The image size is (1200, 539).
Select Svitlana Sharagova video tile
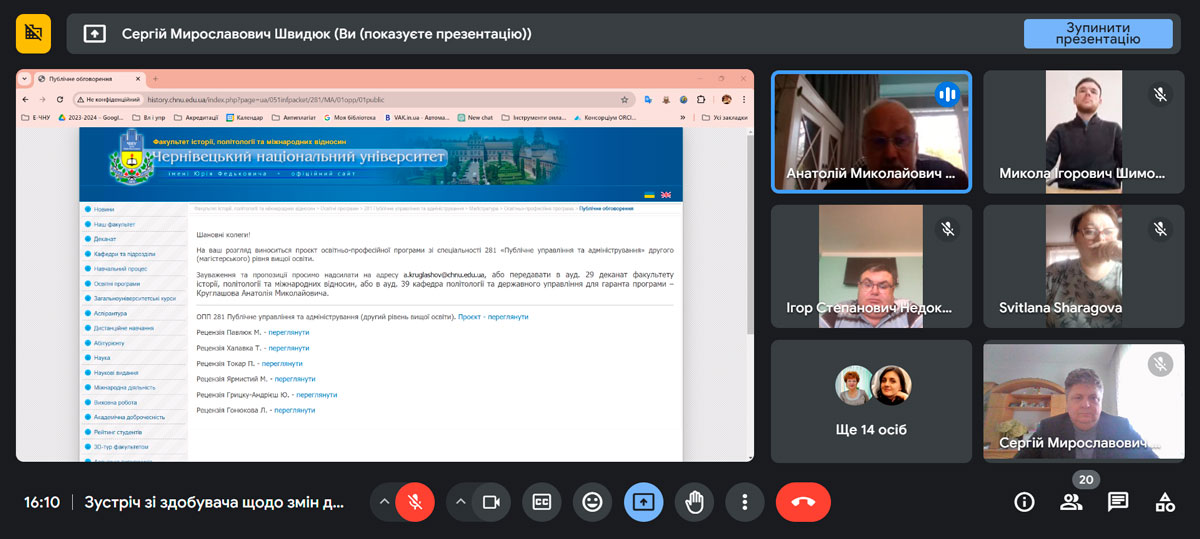click(1083, 266)
